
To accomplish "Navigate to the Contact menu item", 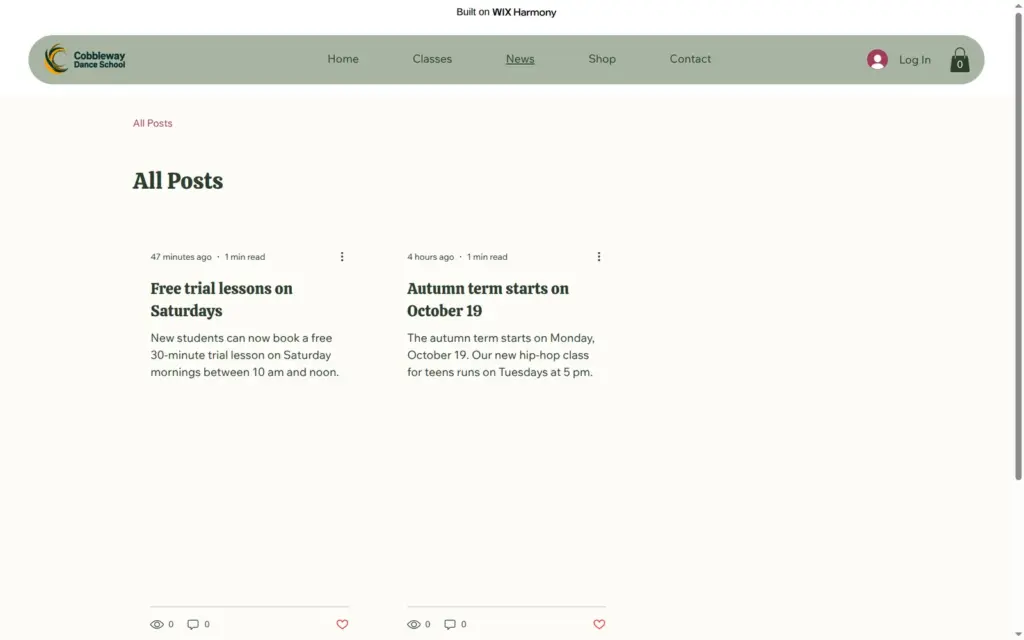I will pos(690,59).
